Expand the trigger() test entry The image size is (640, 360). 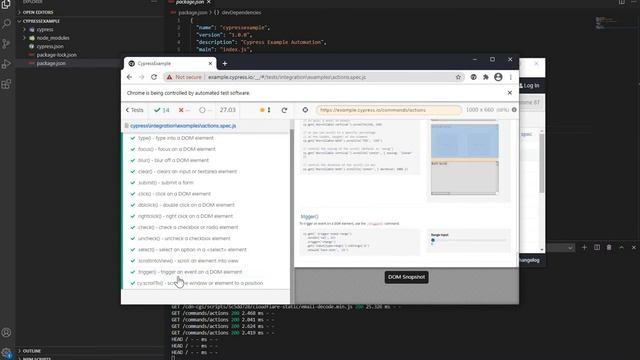tap(190, 272)
